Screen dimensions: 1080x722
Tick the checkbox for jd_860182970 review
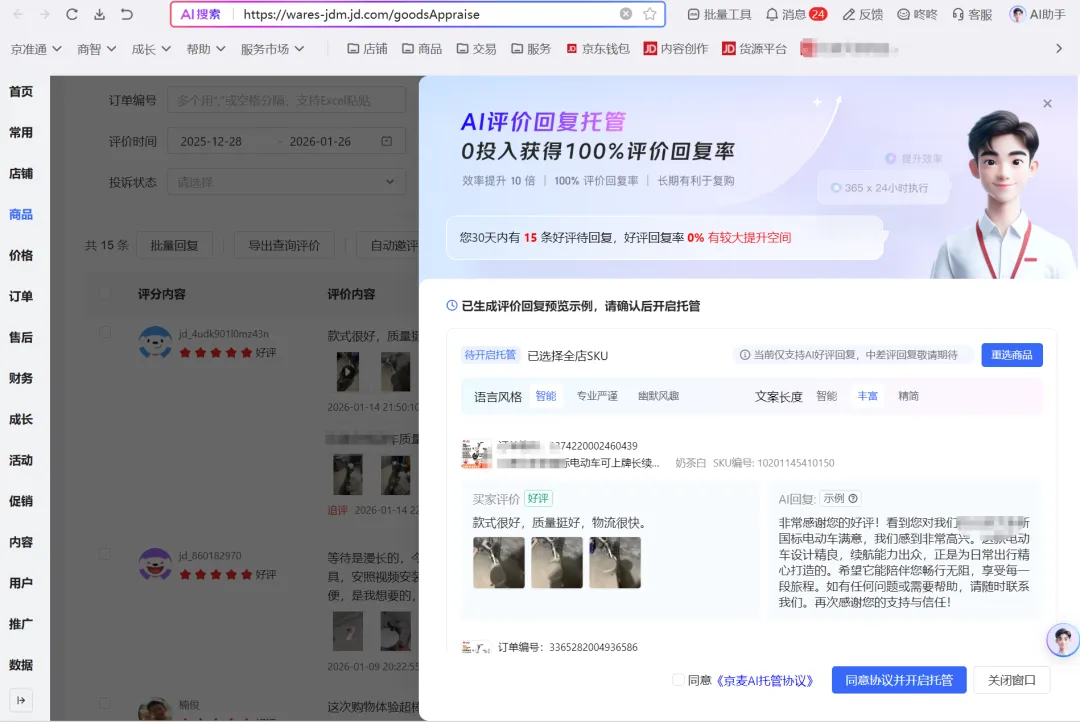(x=105, y=554)
